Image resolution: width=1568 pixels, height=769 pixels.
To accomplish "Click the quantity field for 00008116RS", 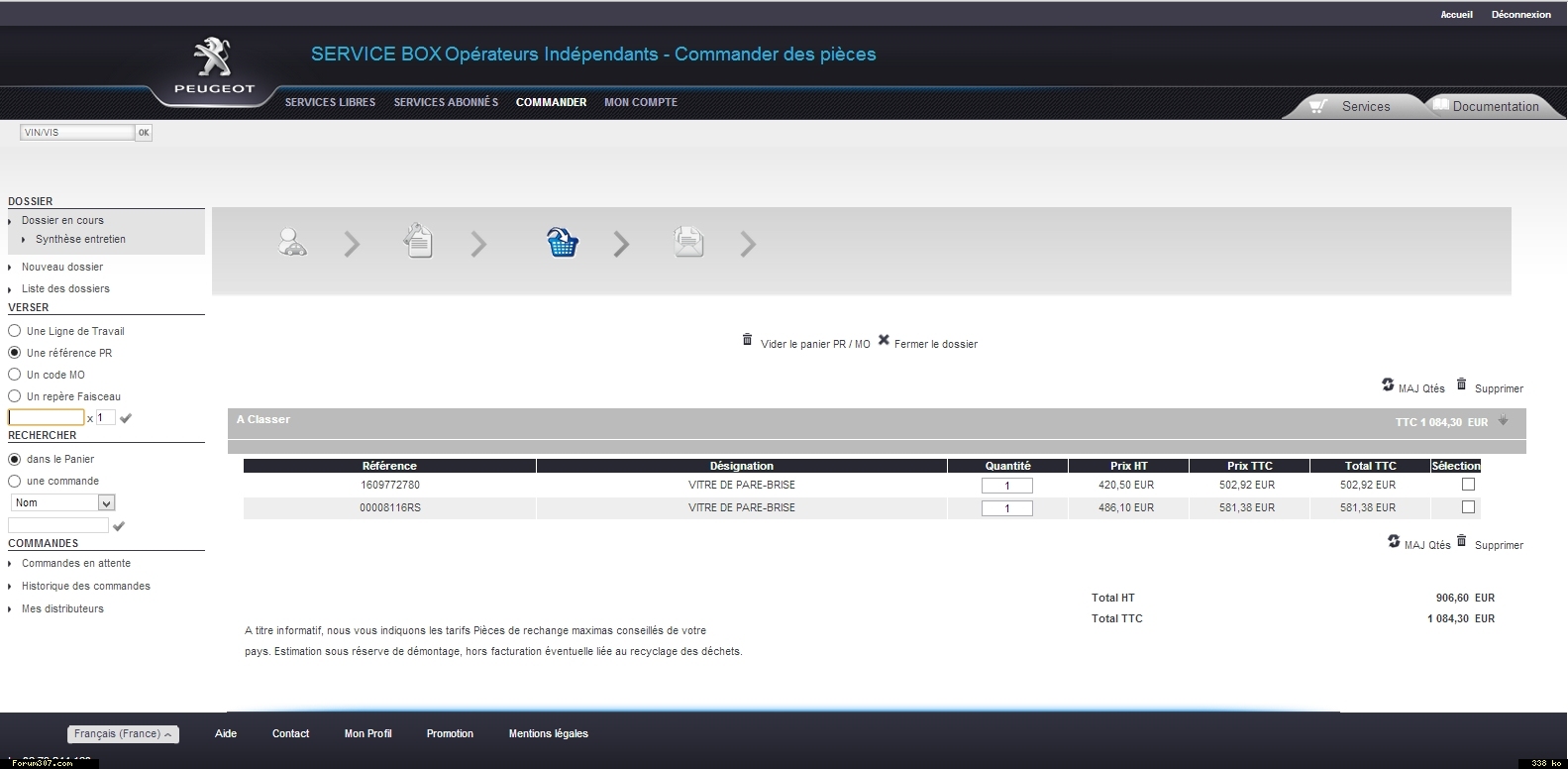I will point(1006,508).
